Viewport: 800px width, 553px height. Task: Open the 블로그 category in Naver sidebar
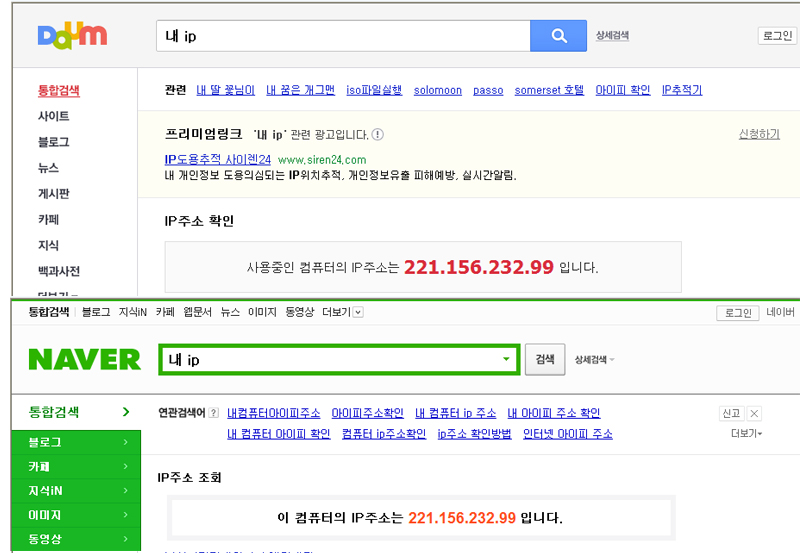[76, 442]
